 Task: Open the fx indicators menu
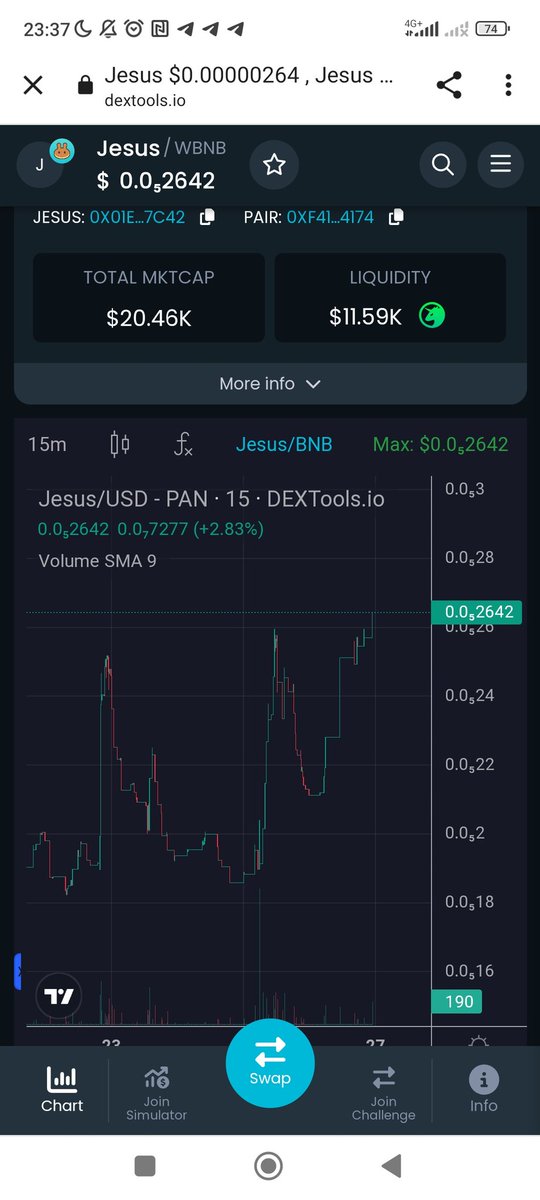pos(183,444)
